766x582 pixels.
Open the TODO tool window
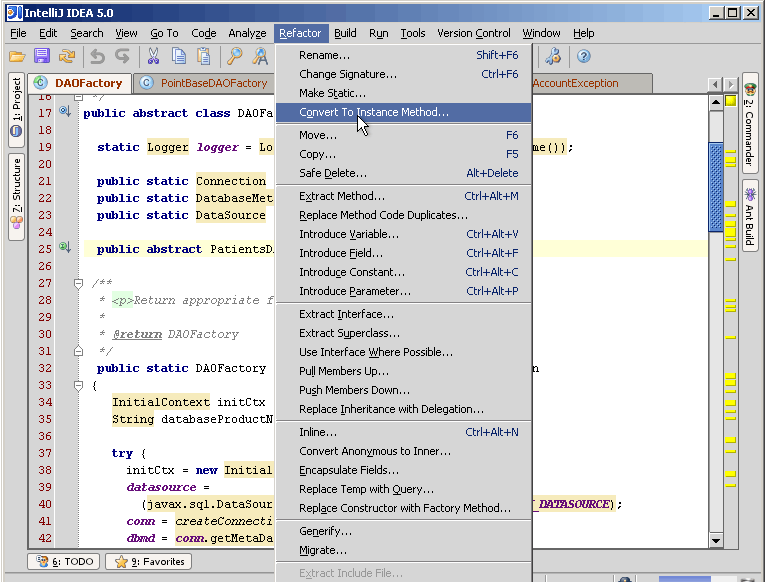[64, 561]
